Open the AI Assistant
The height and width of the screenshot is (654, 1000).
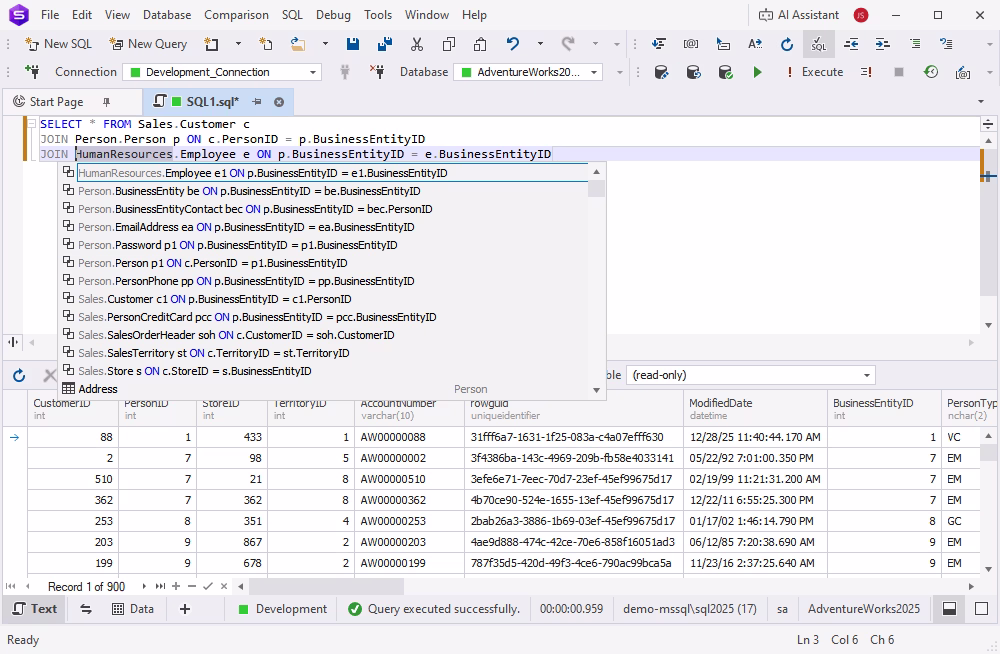798,15
